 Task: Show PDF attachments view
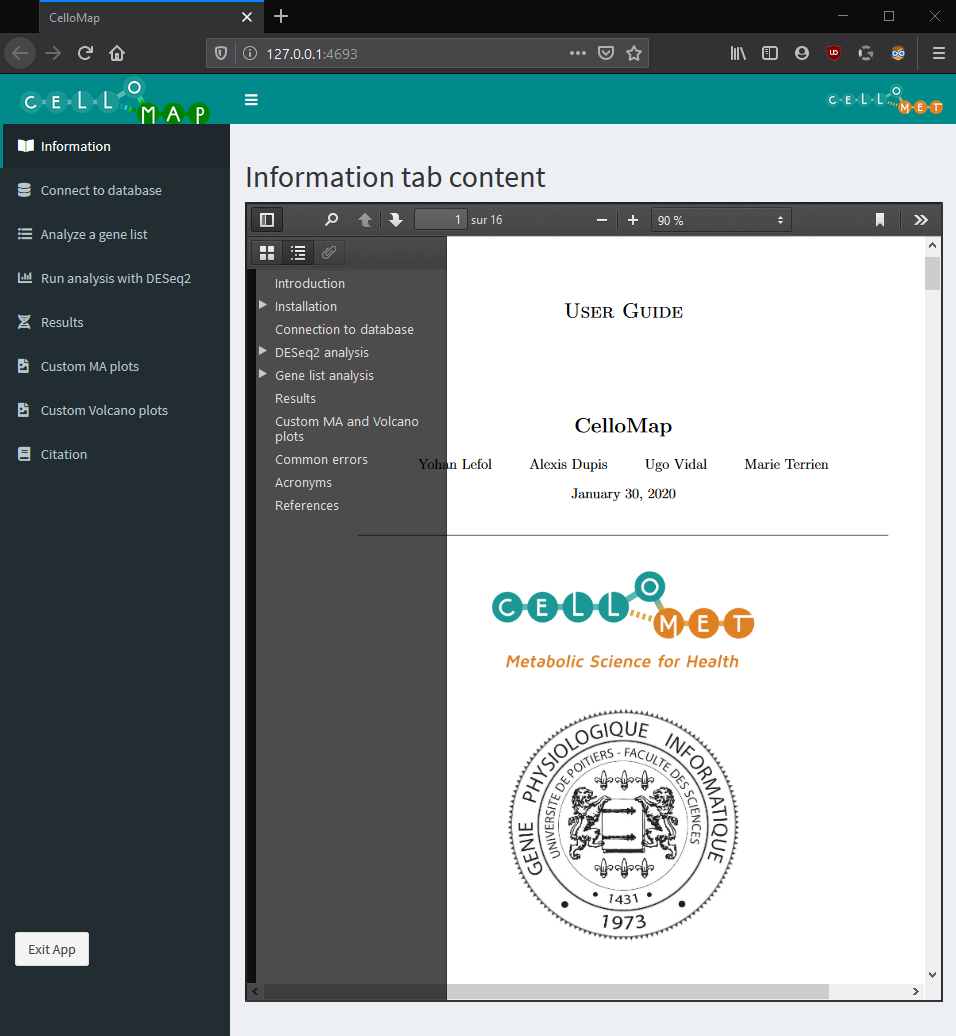point(329,252)
